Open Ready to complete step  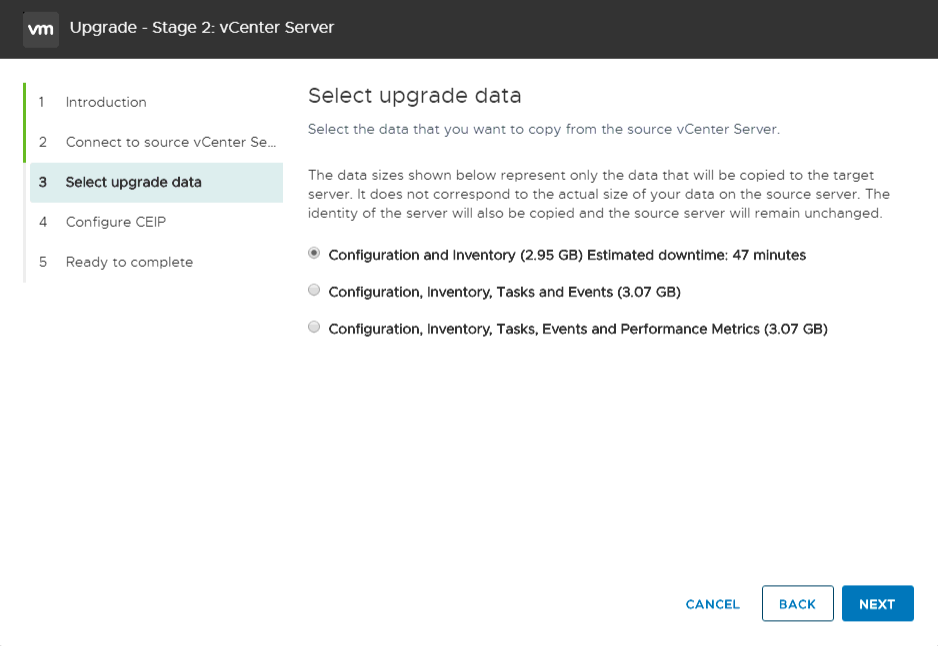pyautogui.click(x=129, y=262)
